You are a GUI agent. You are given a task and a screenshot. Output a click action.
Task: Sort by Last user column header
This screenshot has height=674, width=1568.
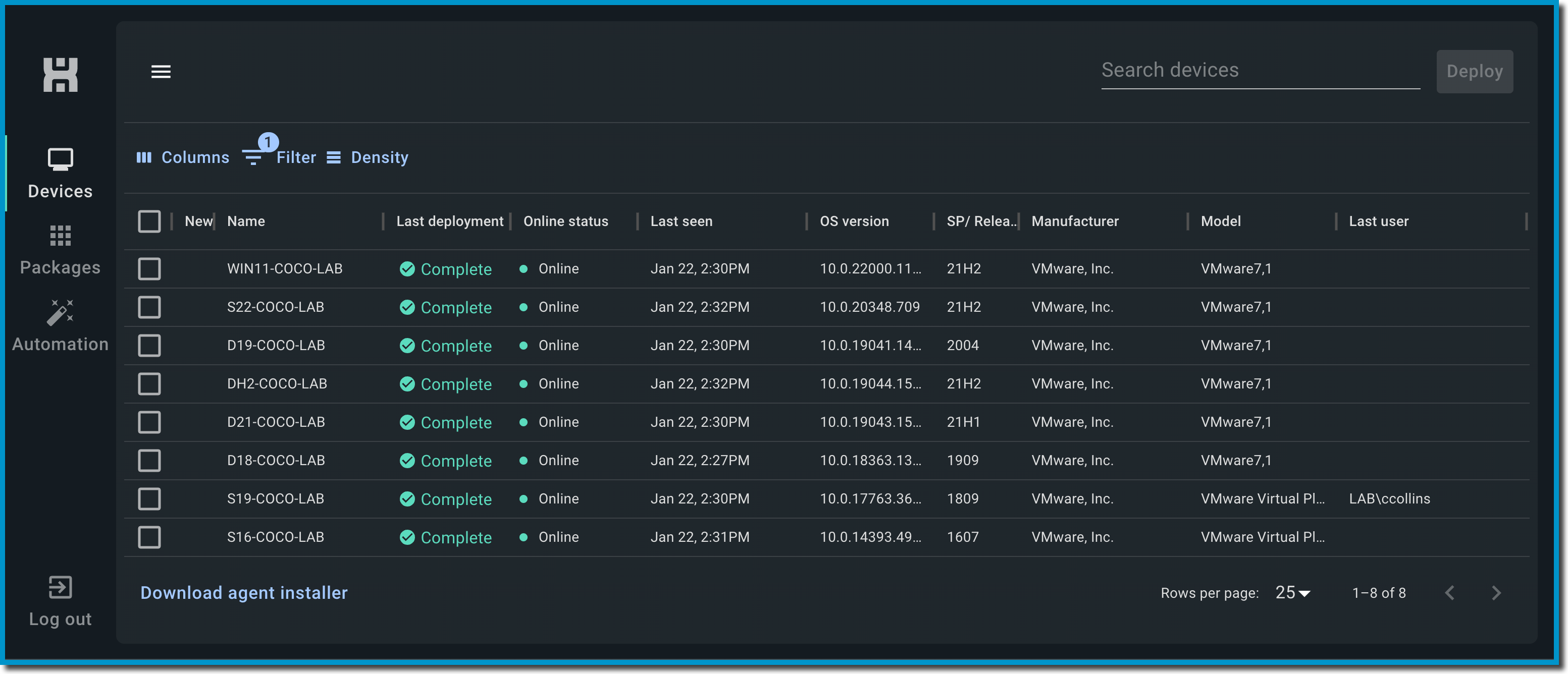click(1379, 221)
